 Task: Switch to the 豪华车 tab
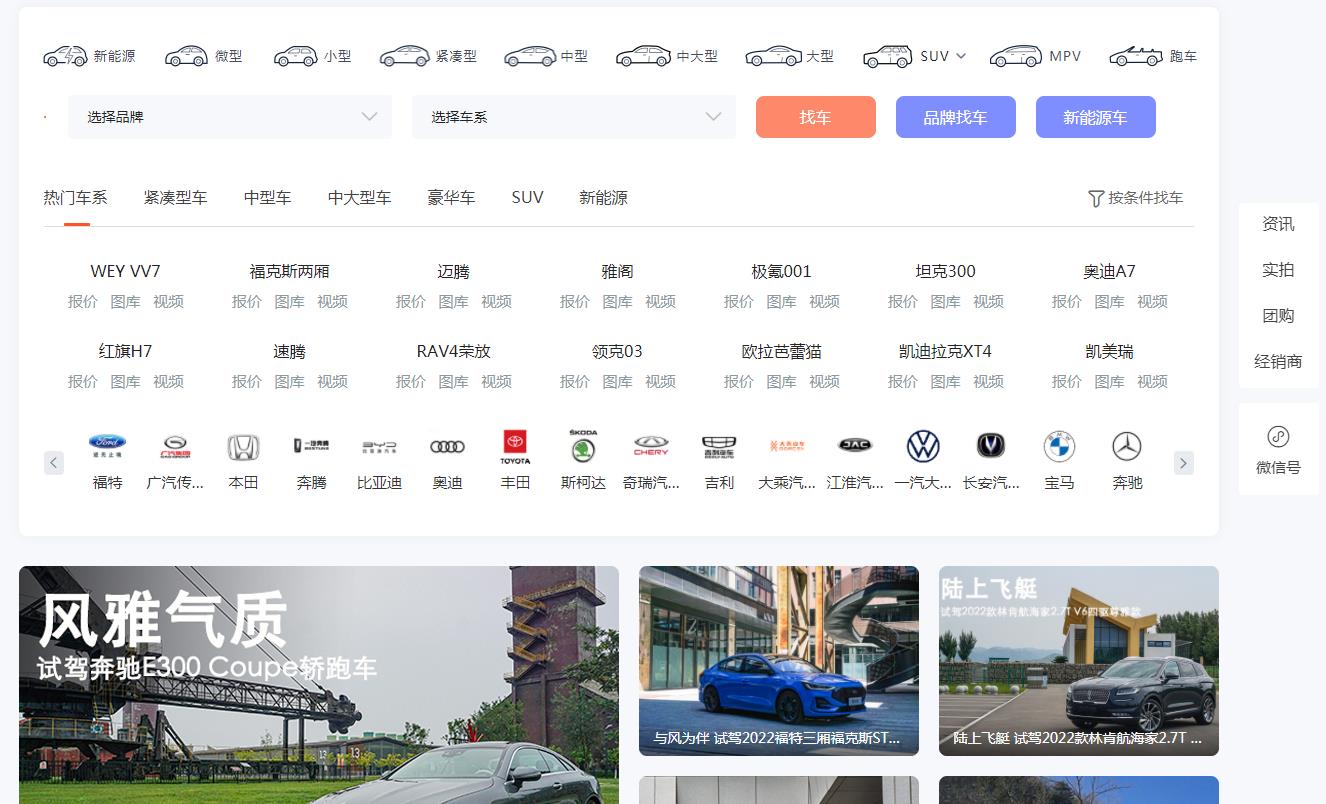pyautogui.click(x=451, y=198)
